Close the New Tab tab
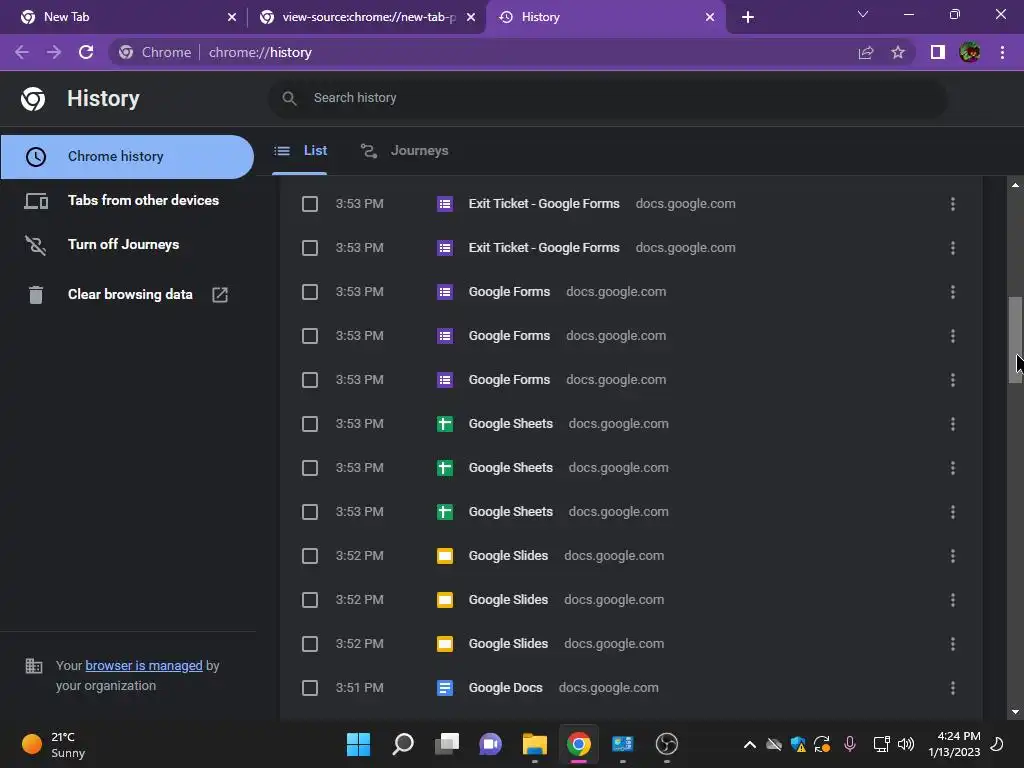 (232, 18)
